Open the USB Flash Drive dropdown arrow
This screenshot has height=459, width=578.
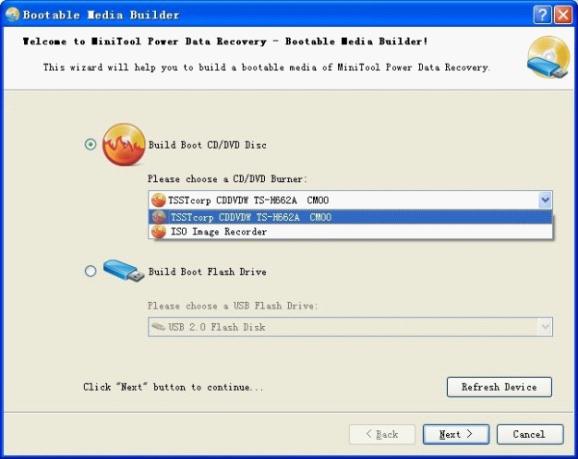(x=545, y=327)
